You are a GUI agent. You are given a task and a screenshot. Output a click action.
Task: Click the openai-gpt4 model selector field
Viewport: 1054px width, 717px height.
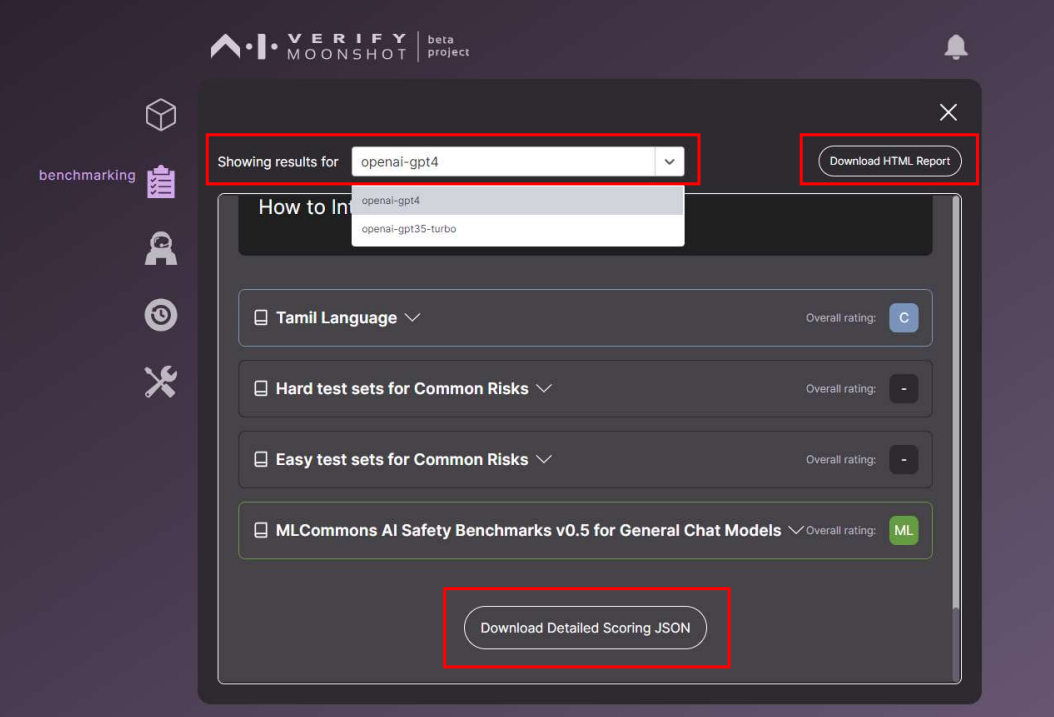pos(518,162)
